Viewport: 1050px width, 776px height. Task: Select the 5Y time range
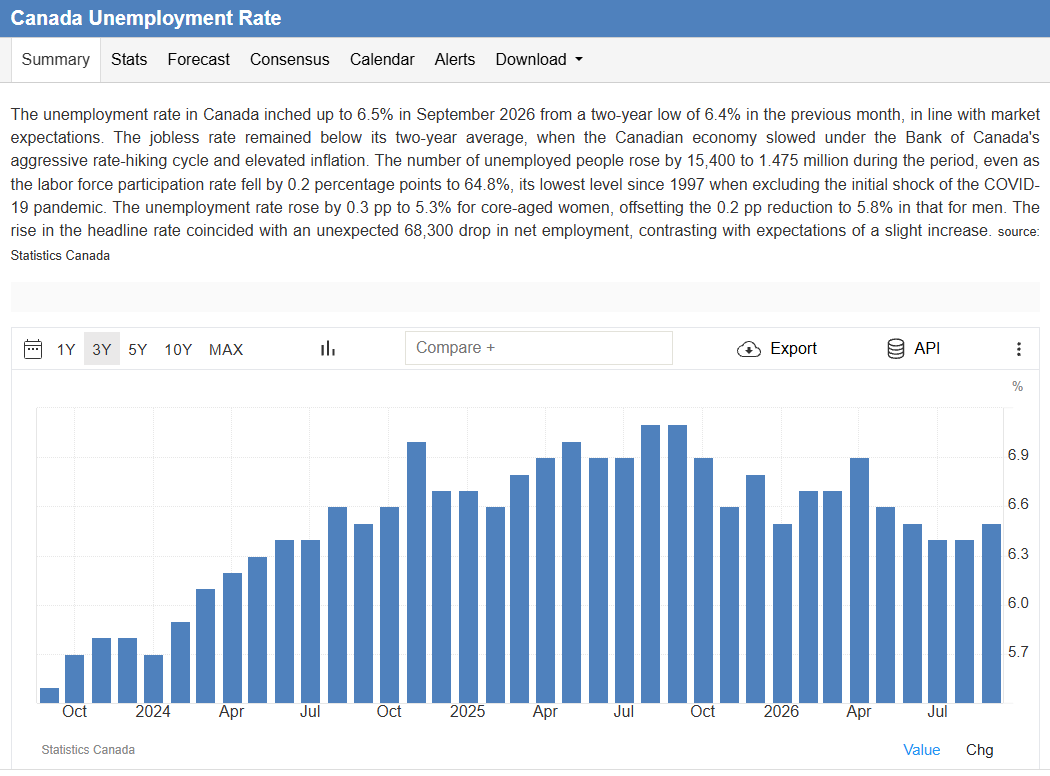[x=137, y=350]
